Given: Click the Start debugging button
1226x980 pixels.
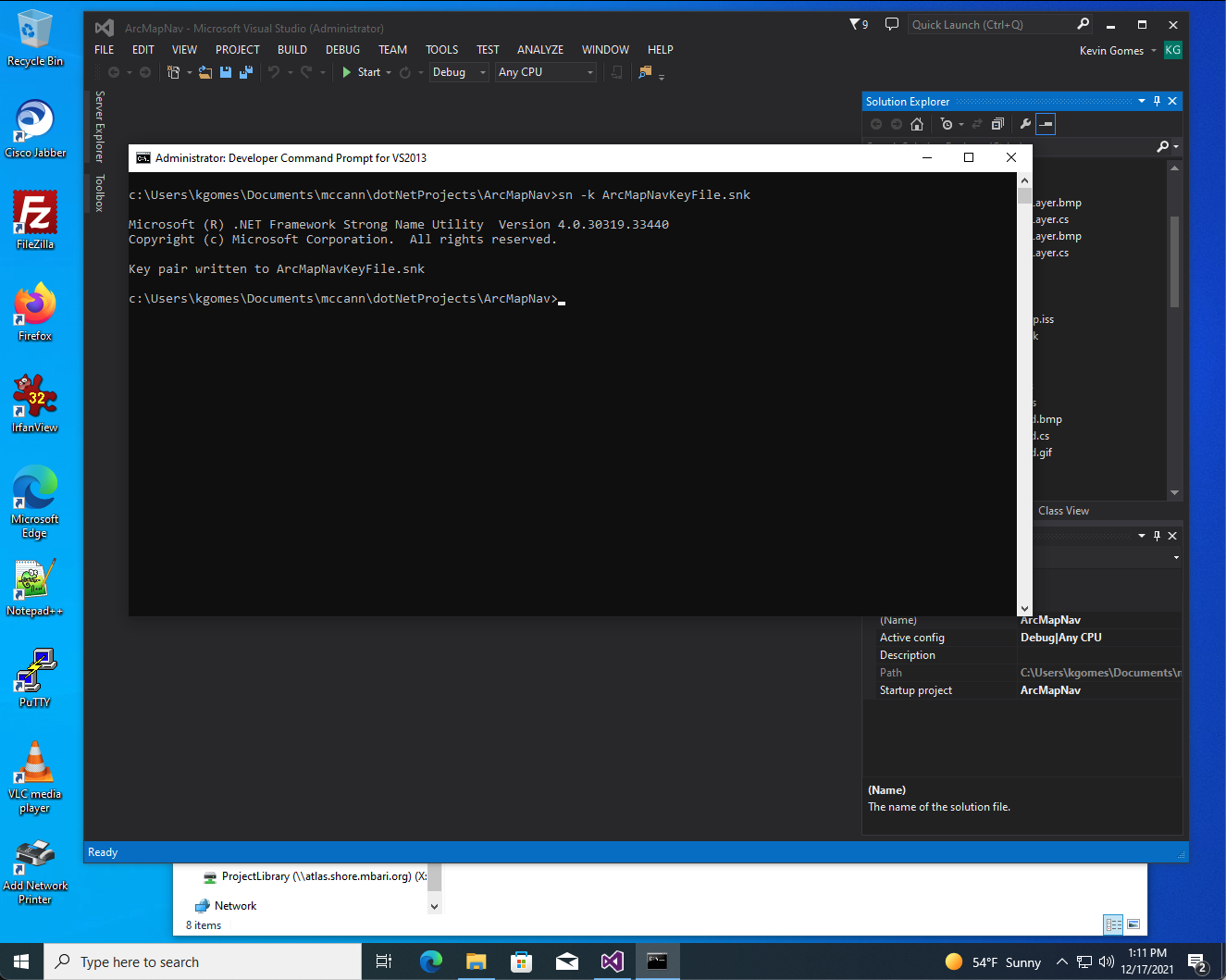Looking at the screenshot, I should click(362, 72).
